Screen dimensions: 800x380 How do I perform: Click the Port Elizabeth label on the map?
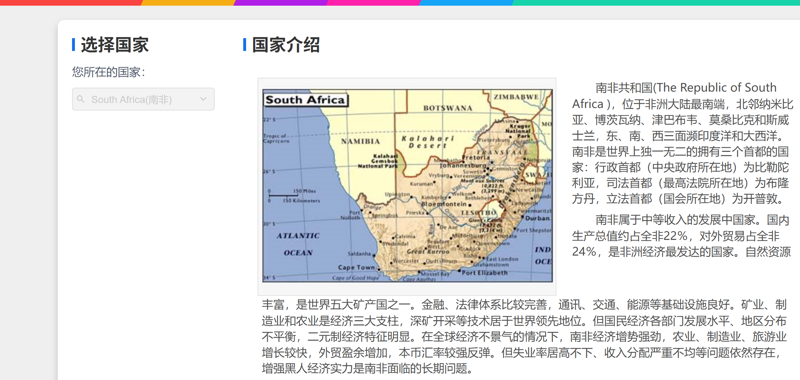tap(484, 273)
